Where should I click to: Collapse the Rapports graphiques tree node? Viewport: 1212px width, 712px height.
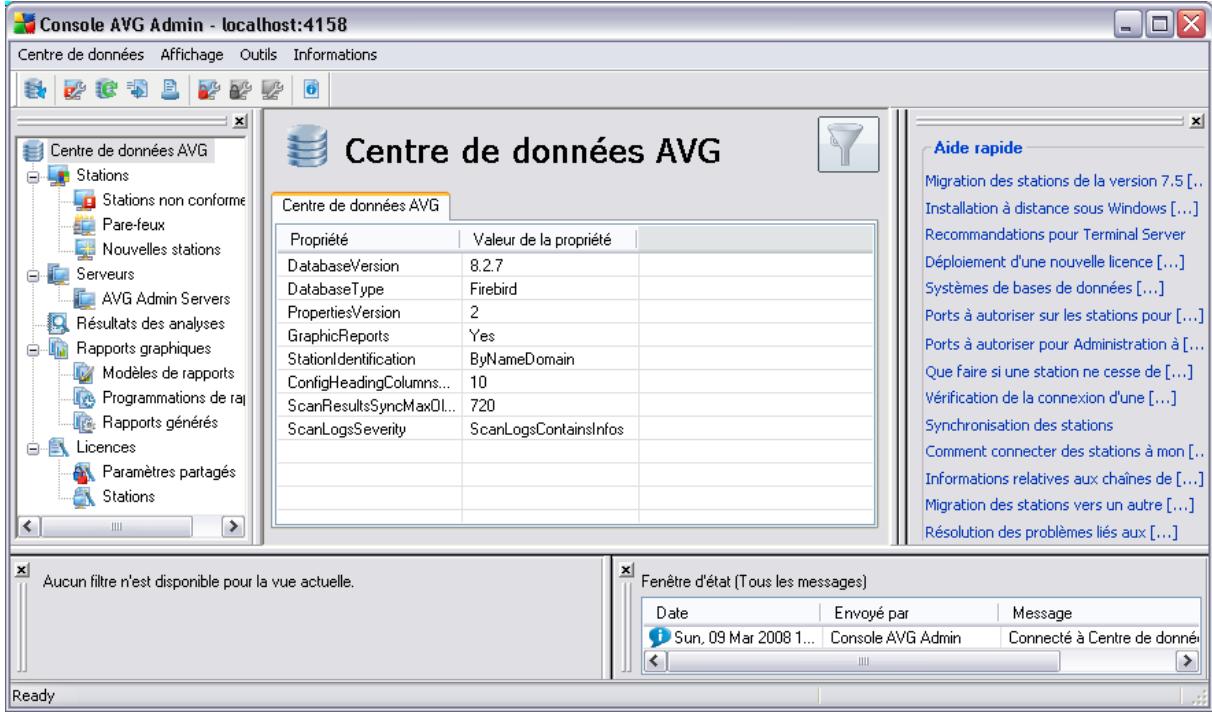tap(32, 349)
